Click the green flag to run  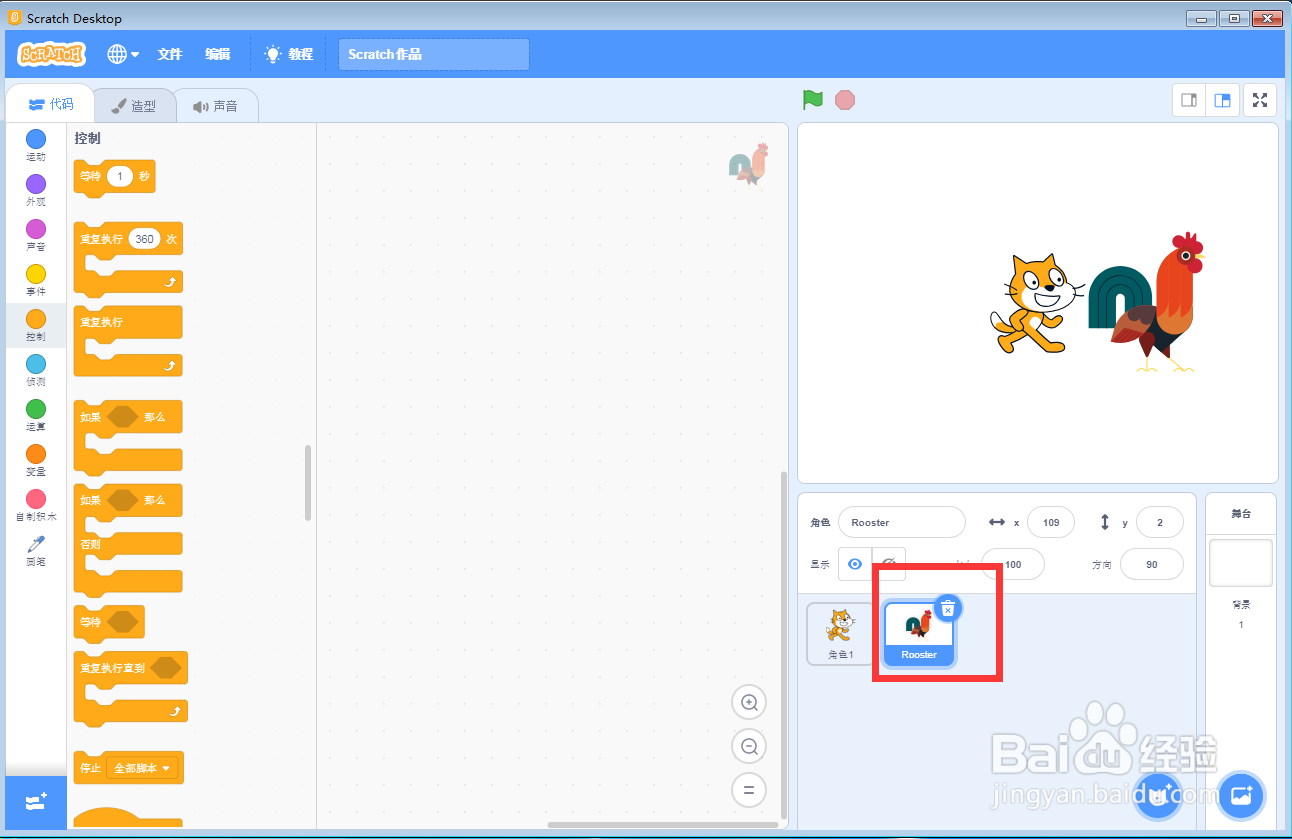tap(813, 100)
